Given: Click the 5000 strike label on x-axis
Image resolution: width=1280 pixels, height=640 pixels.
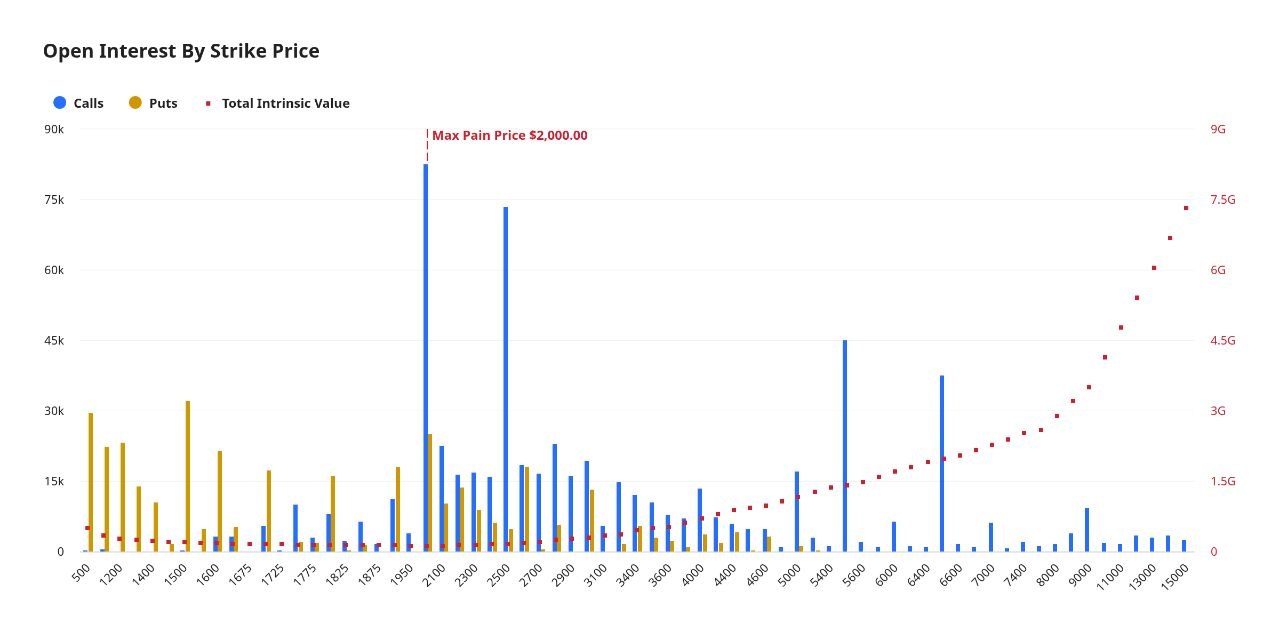Looking at the screenshot, I should [790, 574].
